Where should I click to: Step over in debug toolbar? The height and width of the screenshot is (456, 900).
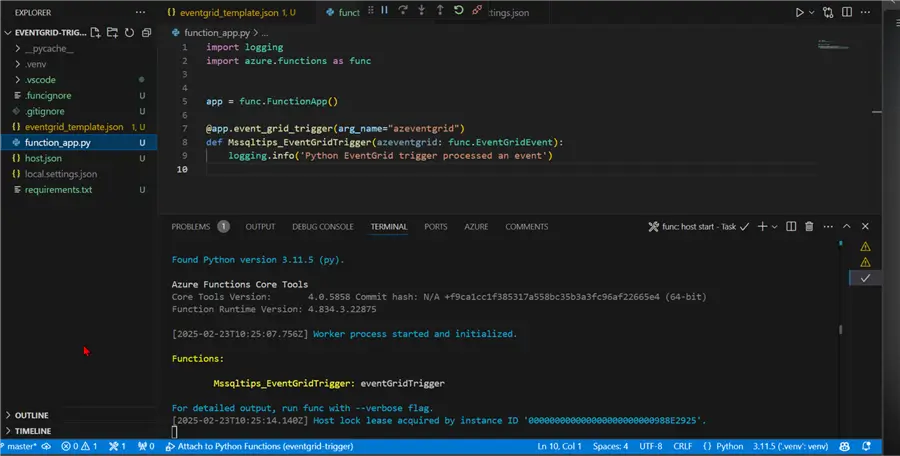tap(403, 10)
